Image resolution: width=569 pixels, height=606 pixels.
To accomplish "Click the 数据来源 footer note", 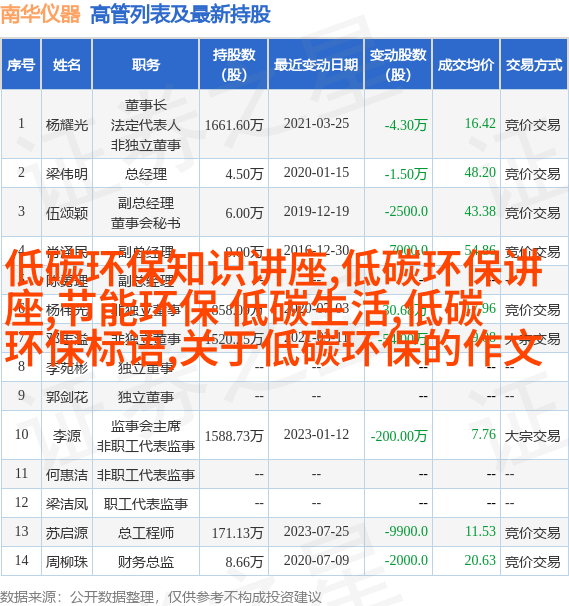I will click(x=160, y=597).
